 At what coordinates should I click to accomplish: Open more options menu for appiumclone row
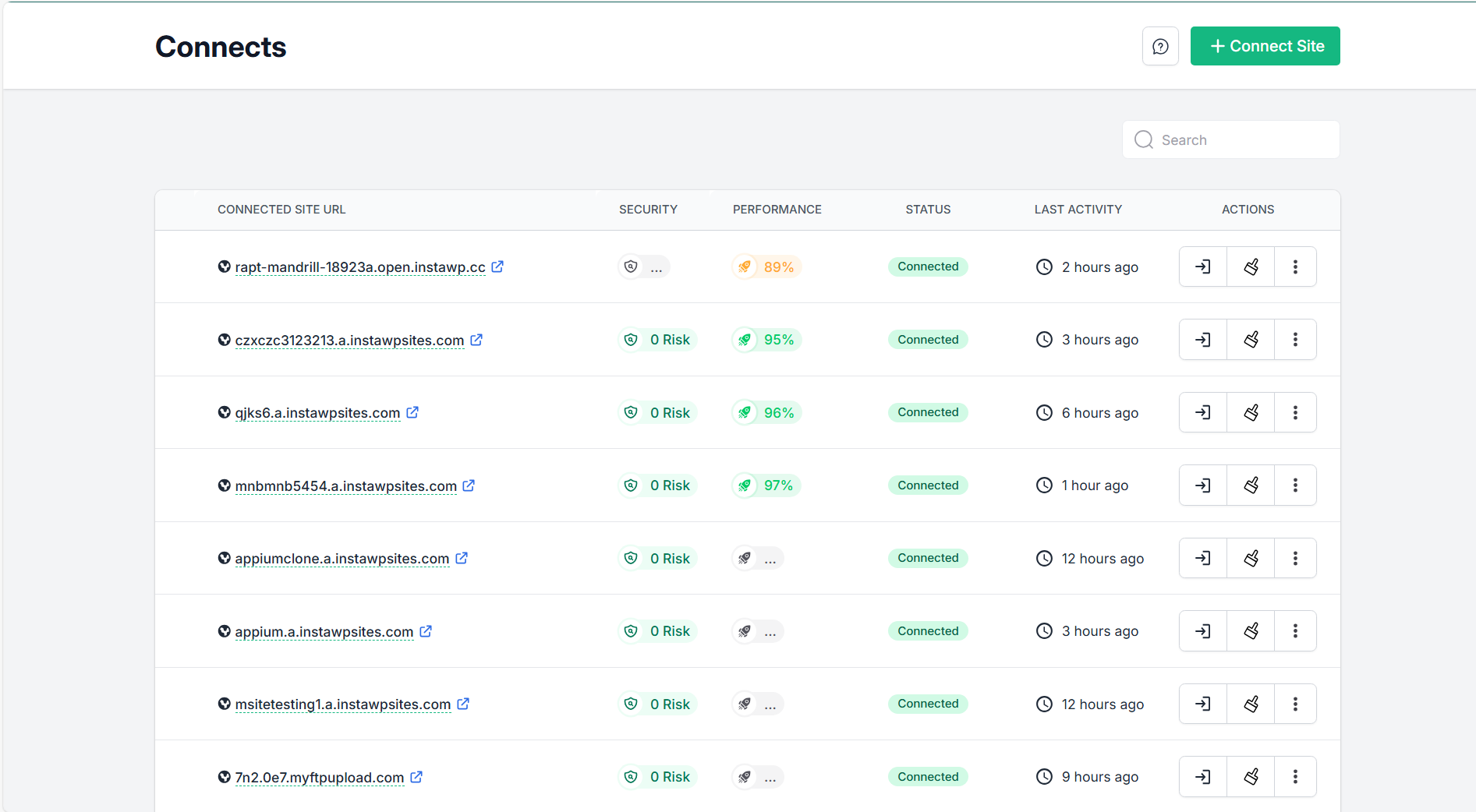[x=1295, y=558]
